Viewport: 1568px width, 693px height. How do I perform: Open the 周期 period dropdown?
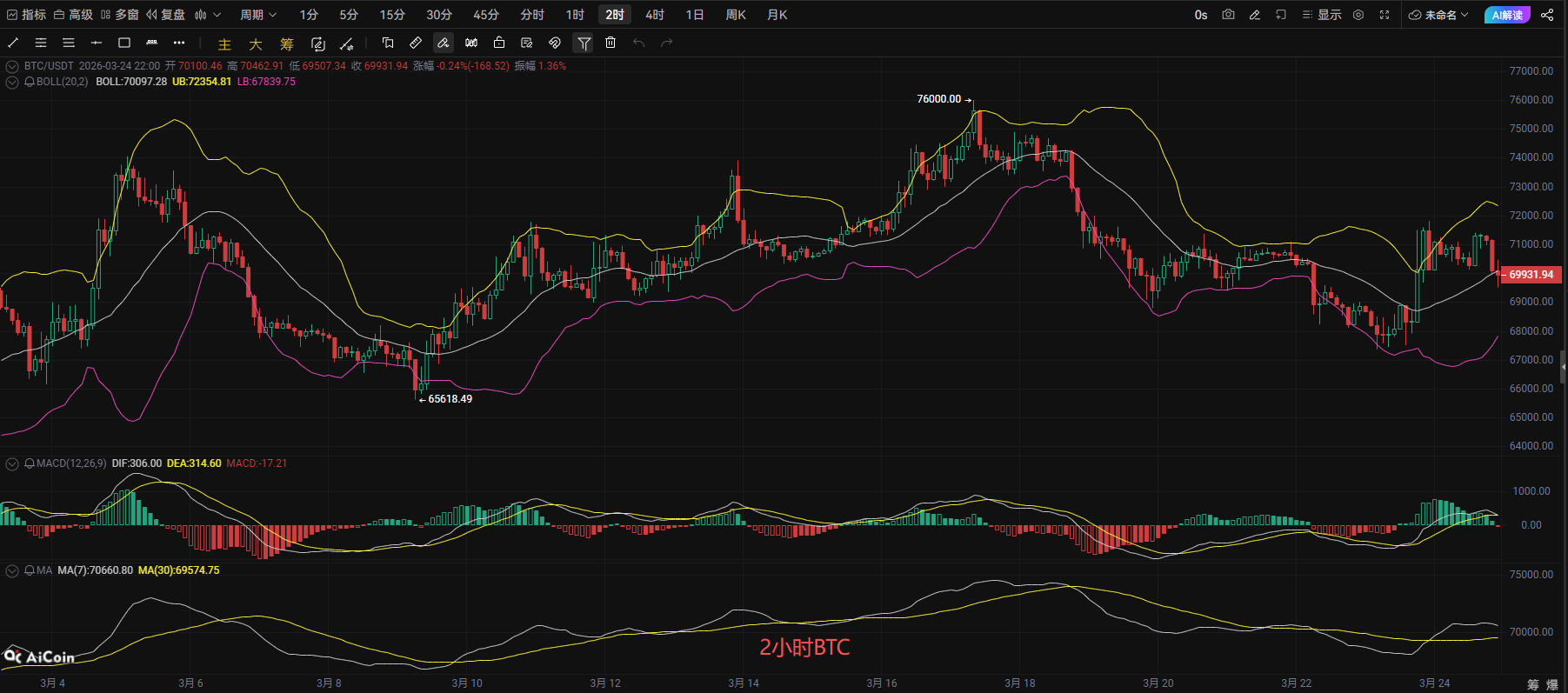tap(258, 15)
